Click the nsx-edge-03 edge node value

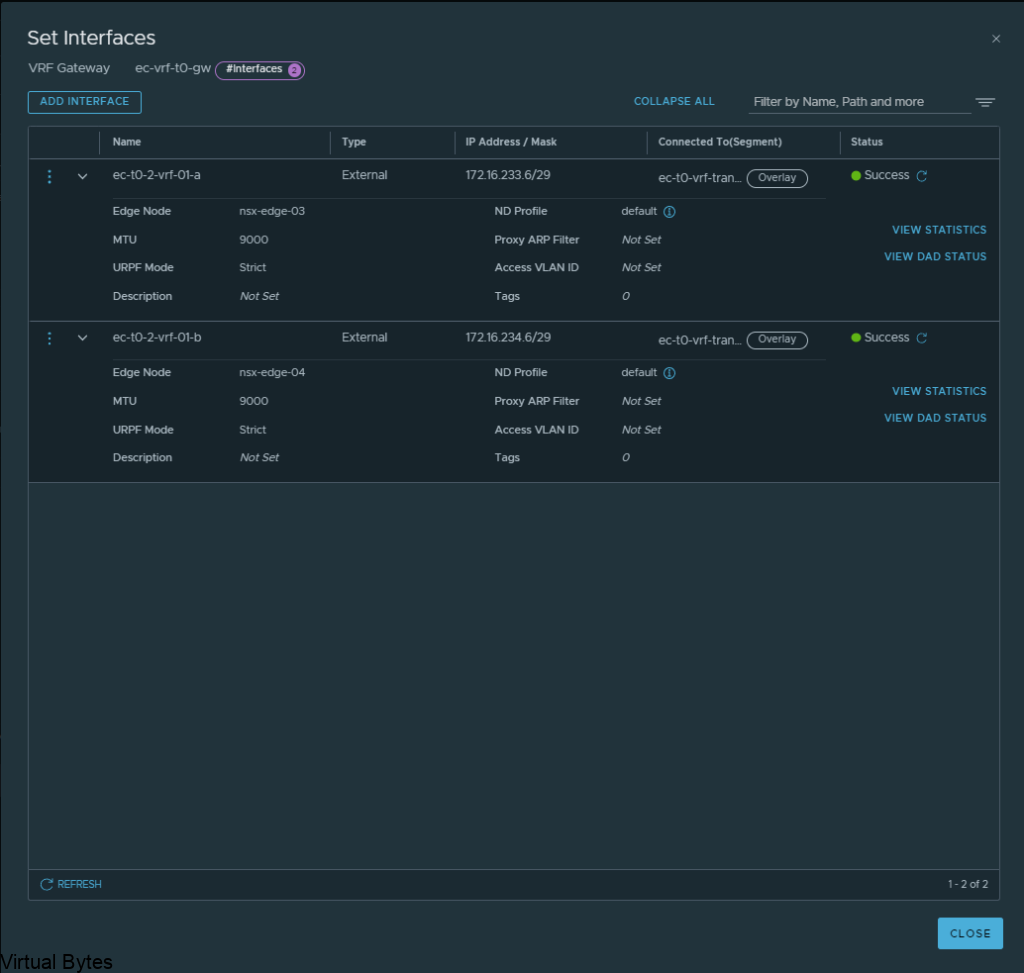[x=272, y=212]
